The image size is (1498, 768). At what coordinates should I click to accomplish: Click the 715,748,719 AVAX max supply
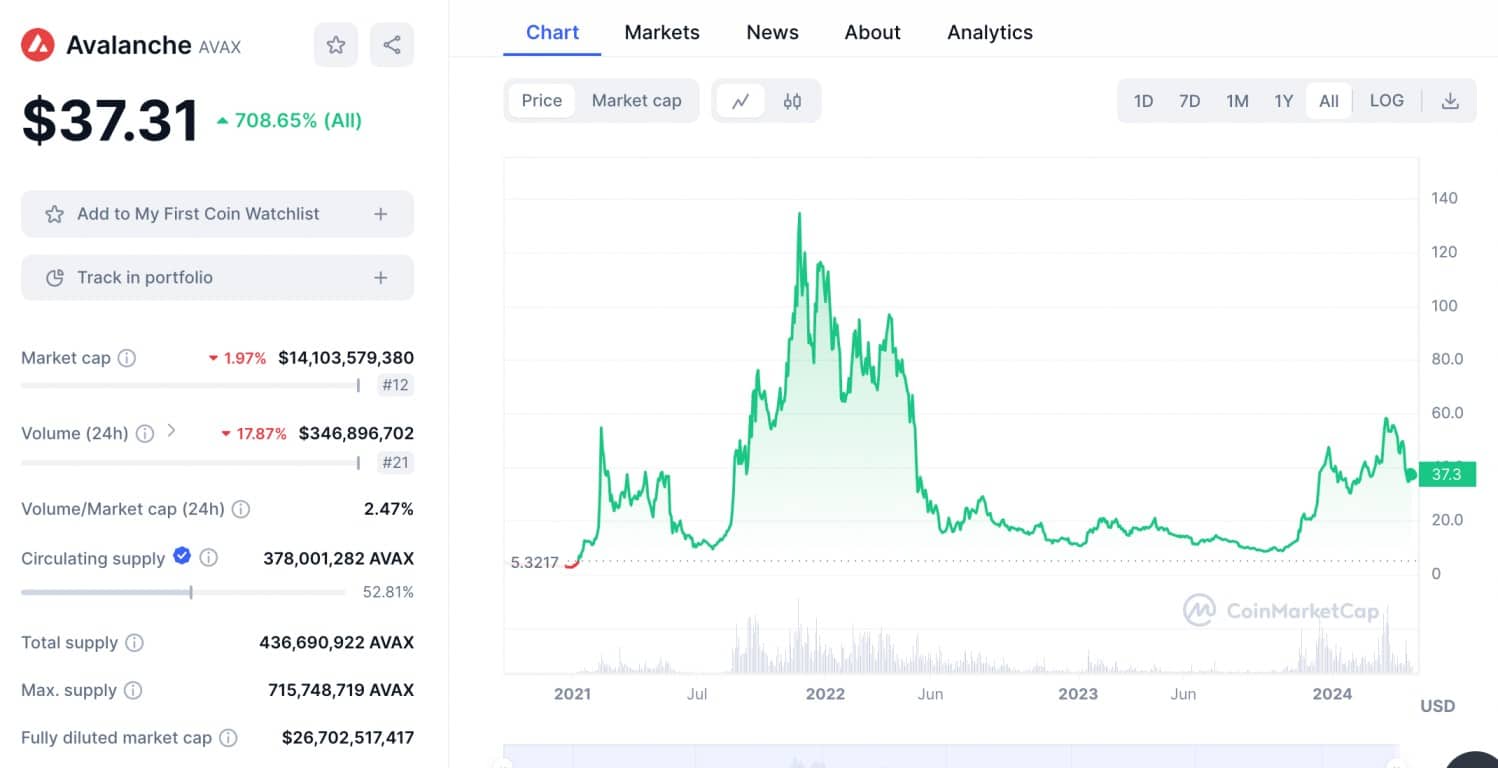pyautogui.click(x=341, y=690)
